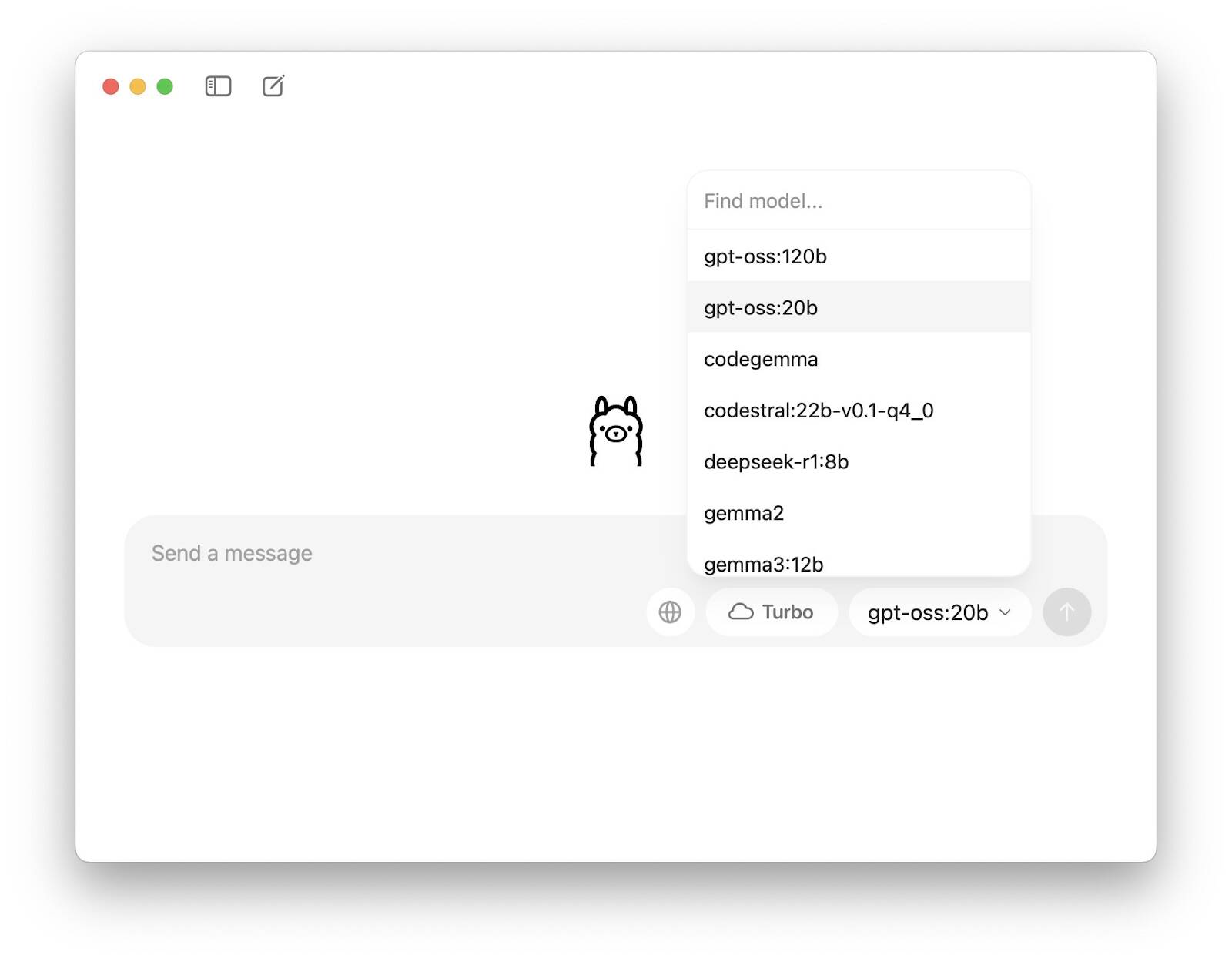Click the send arrow button

(x=1066, y=612)
